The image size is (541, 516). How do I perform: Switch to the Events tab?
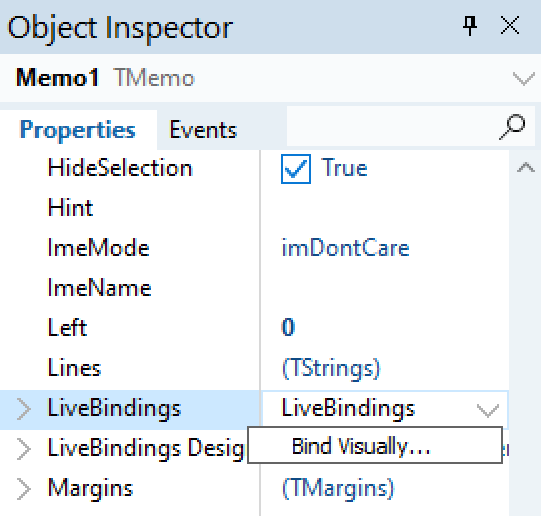tap(203, 130)
